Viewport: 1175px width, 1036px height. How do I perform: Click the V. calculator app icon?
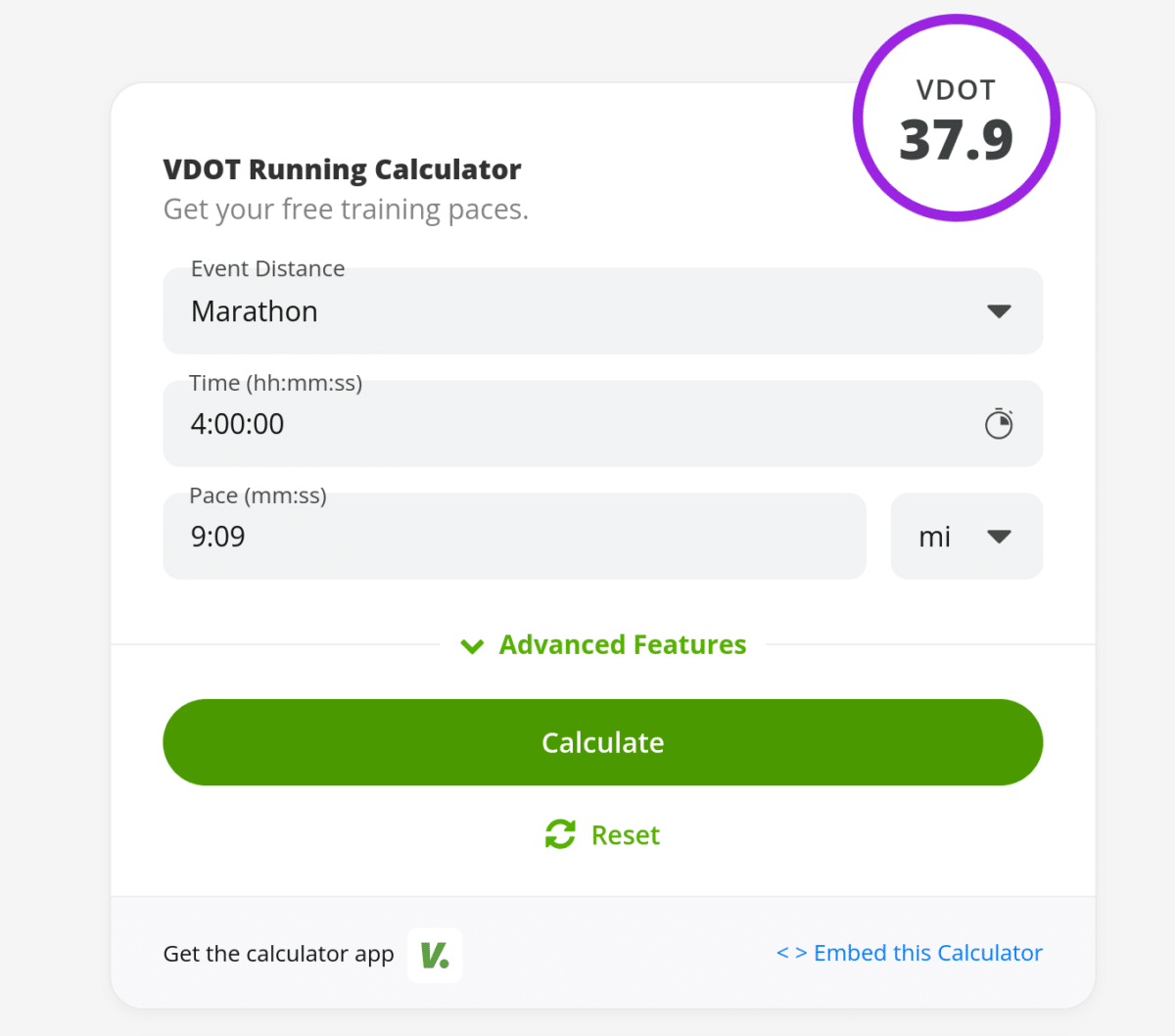point(434,955)
